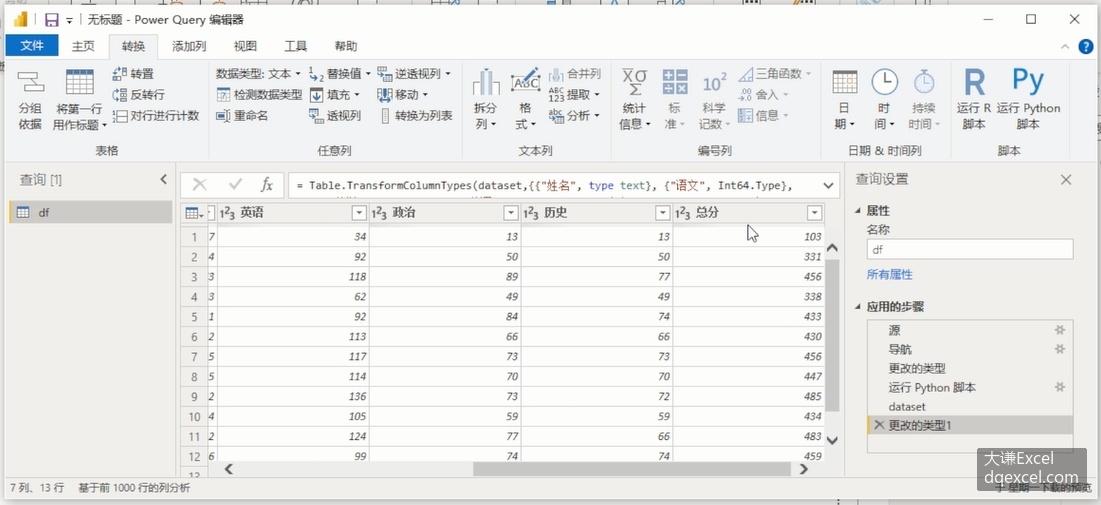Switch to the Home (主页) tab
Screen dimensions: 1101x505
pyautogui.click(x=83, y=46)
